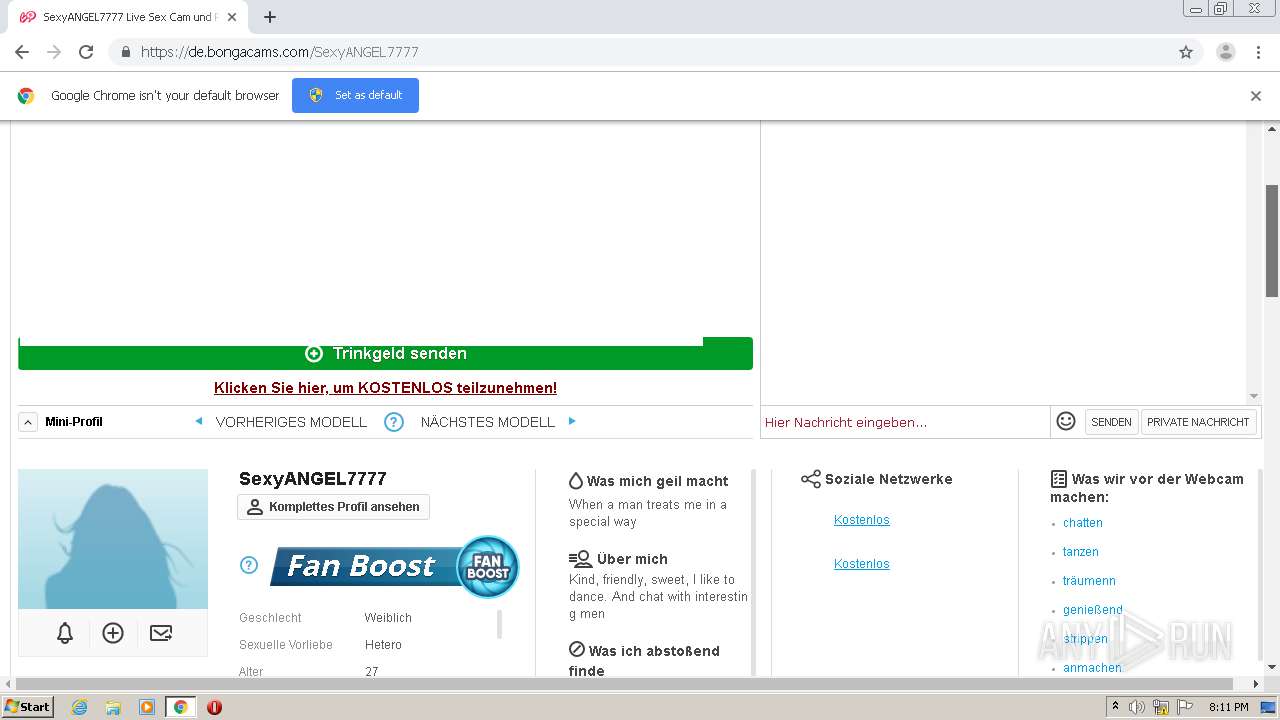Set Chrome as default browser
This screenshot has width=1280, height=720.
(355, 95)
